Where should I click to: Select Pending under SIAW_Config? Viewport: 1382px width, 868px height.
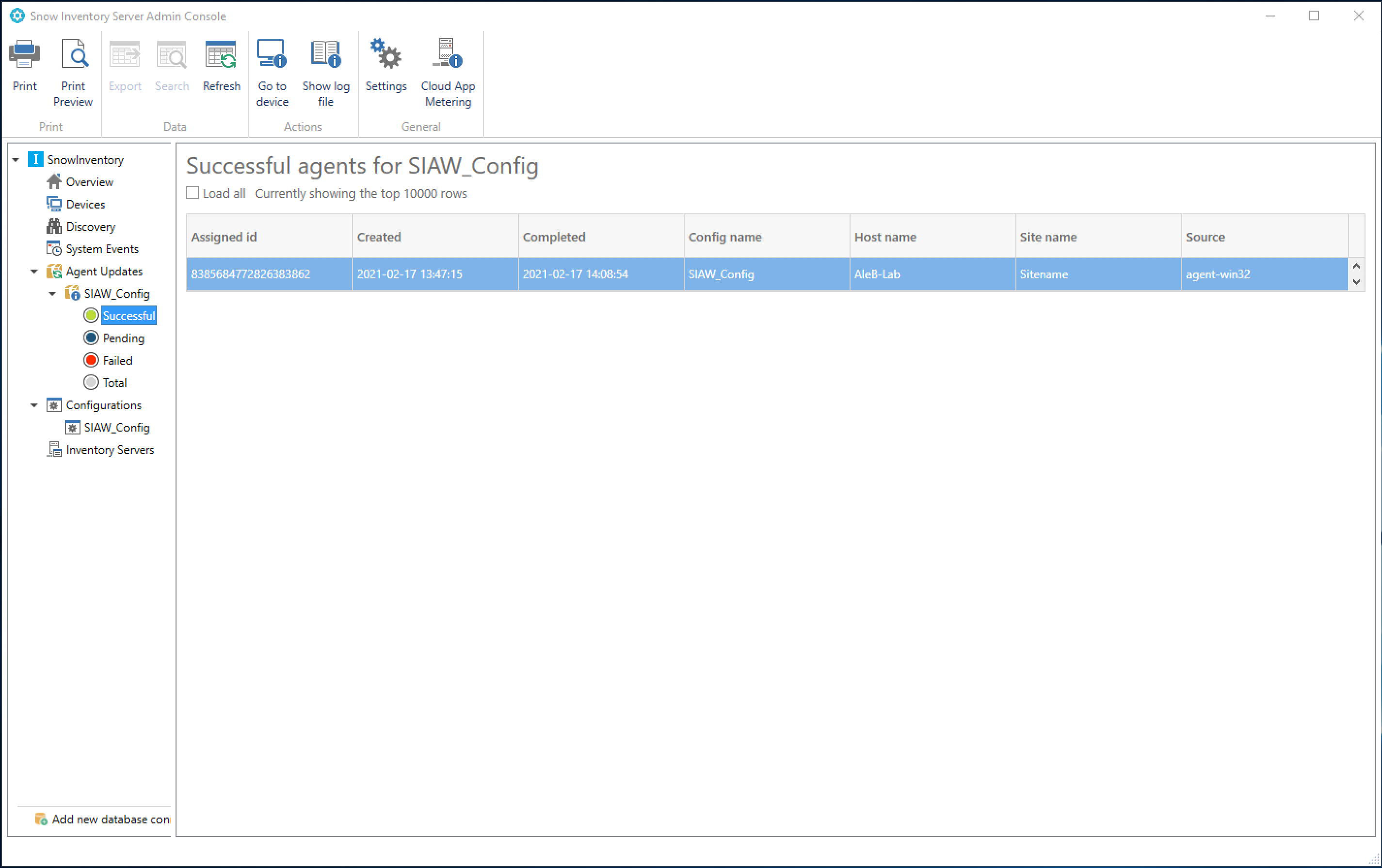tap(123, 338)
